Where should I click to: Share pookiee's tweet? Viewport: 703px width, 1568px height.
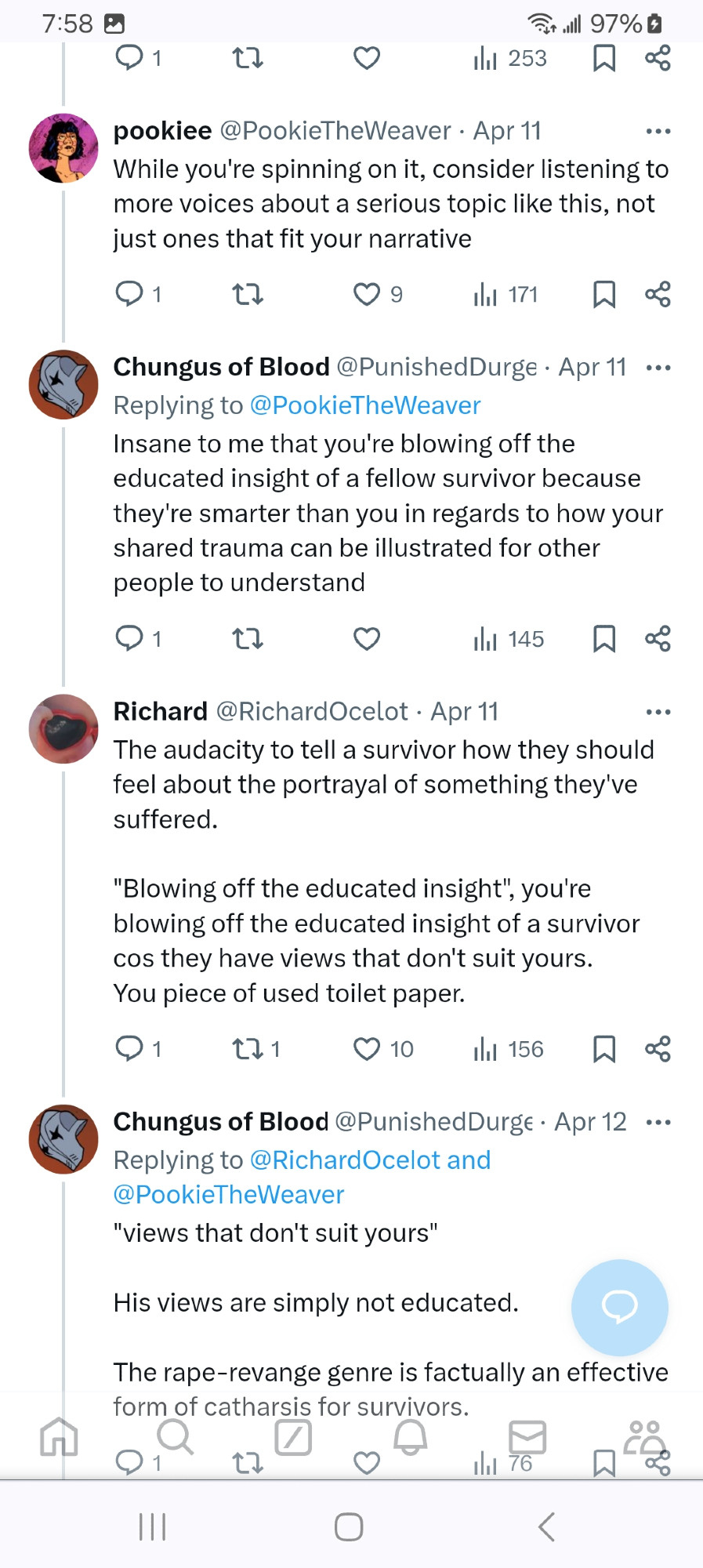pyautogui.click(x=658, y=295)
